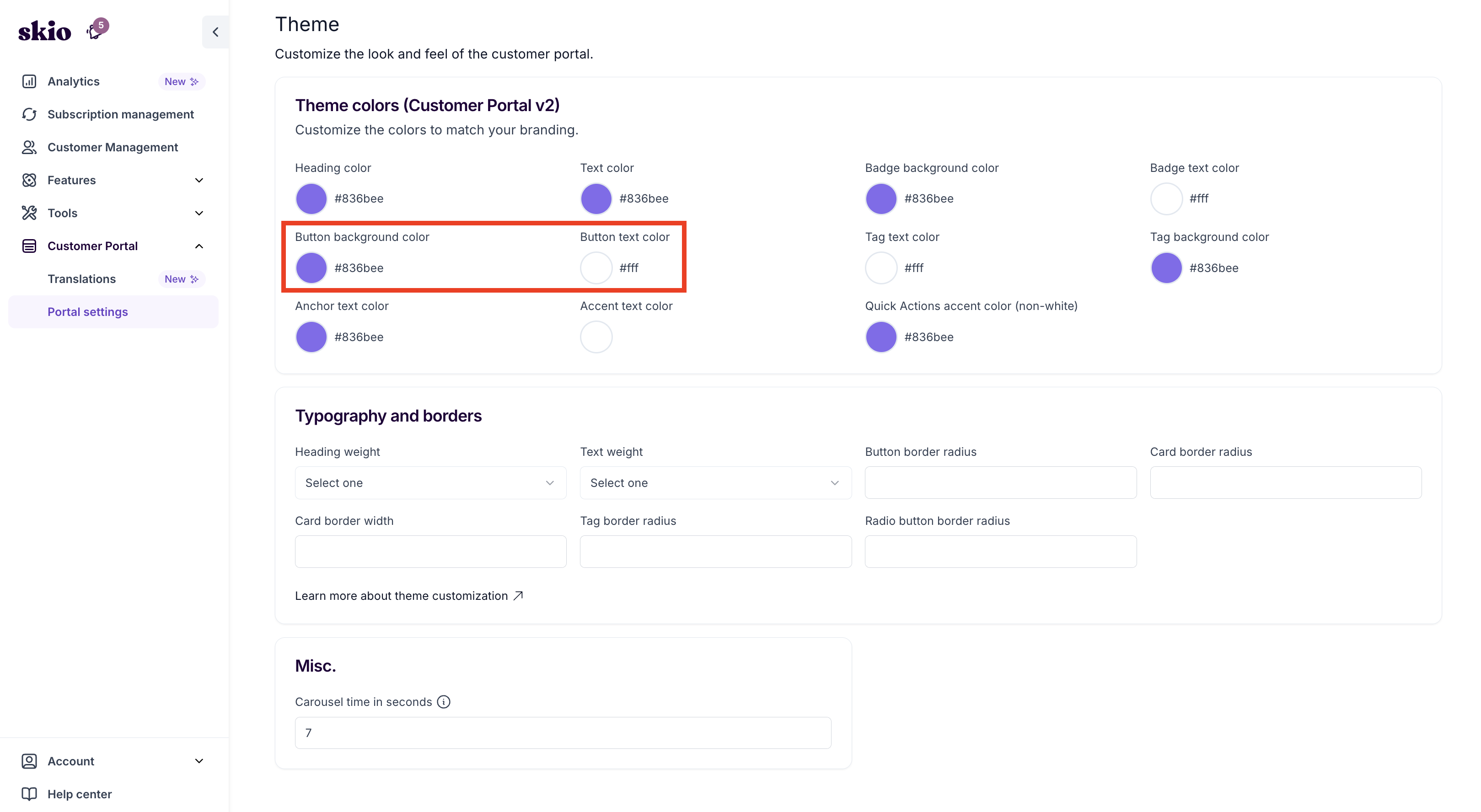Click the Analytics chart icon
Screen dimensions: 1481x812
click(x=29, y=81)
